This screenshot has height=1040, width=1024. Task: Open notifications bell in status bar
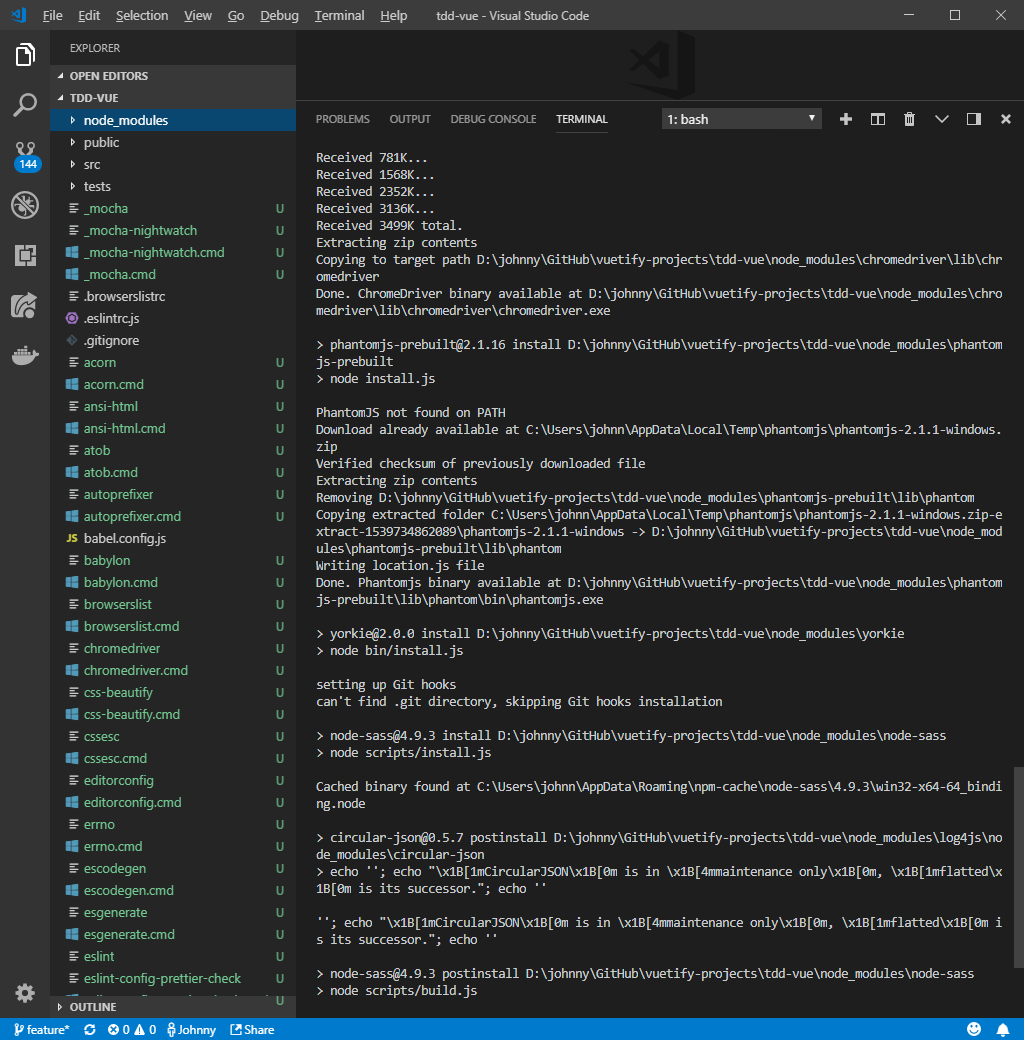pos(1003,1029)
